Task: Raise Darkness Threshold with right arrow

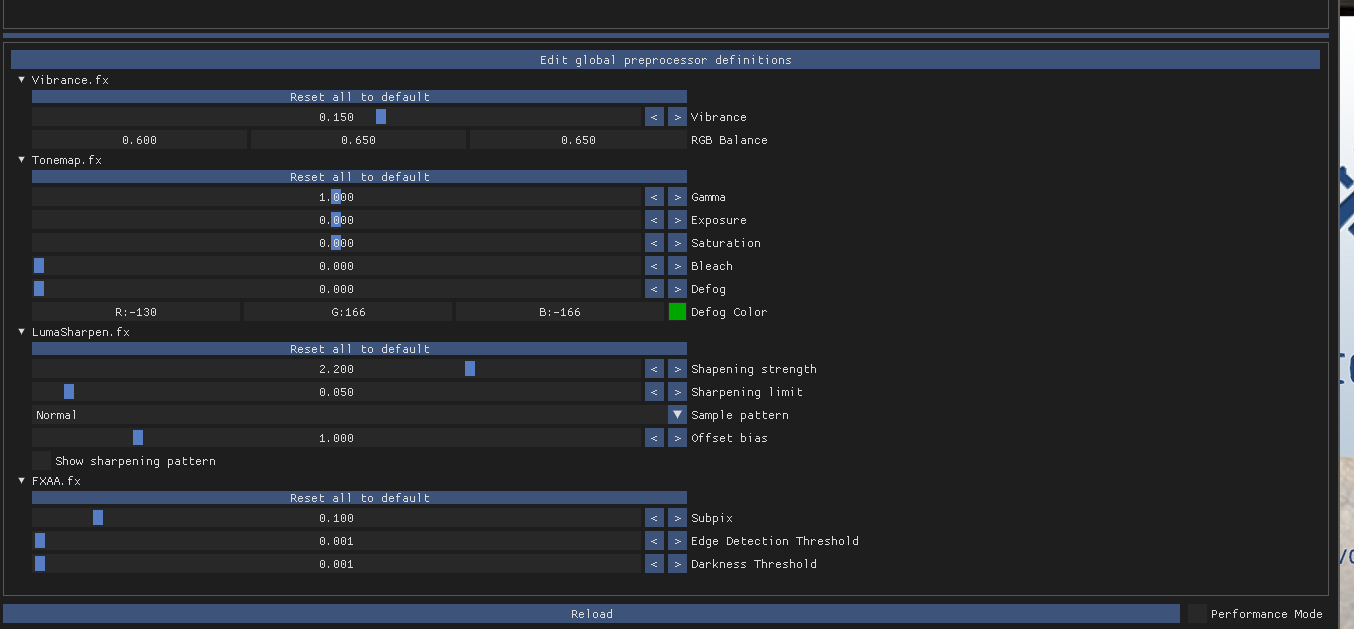Action: (x=677, y=564)
